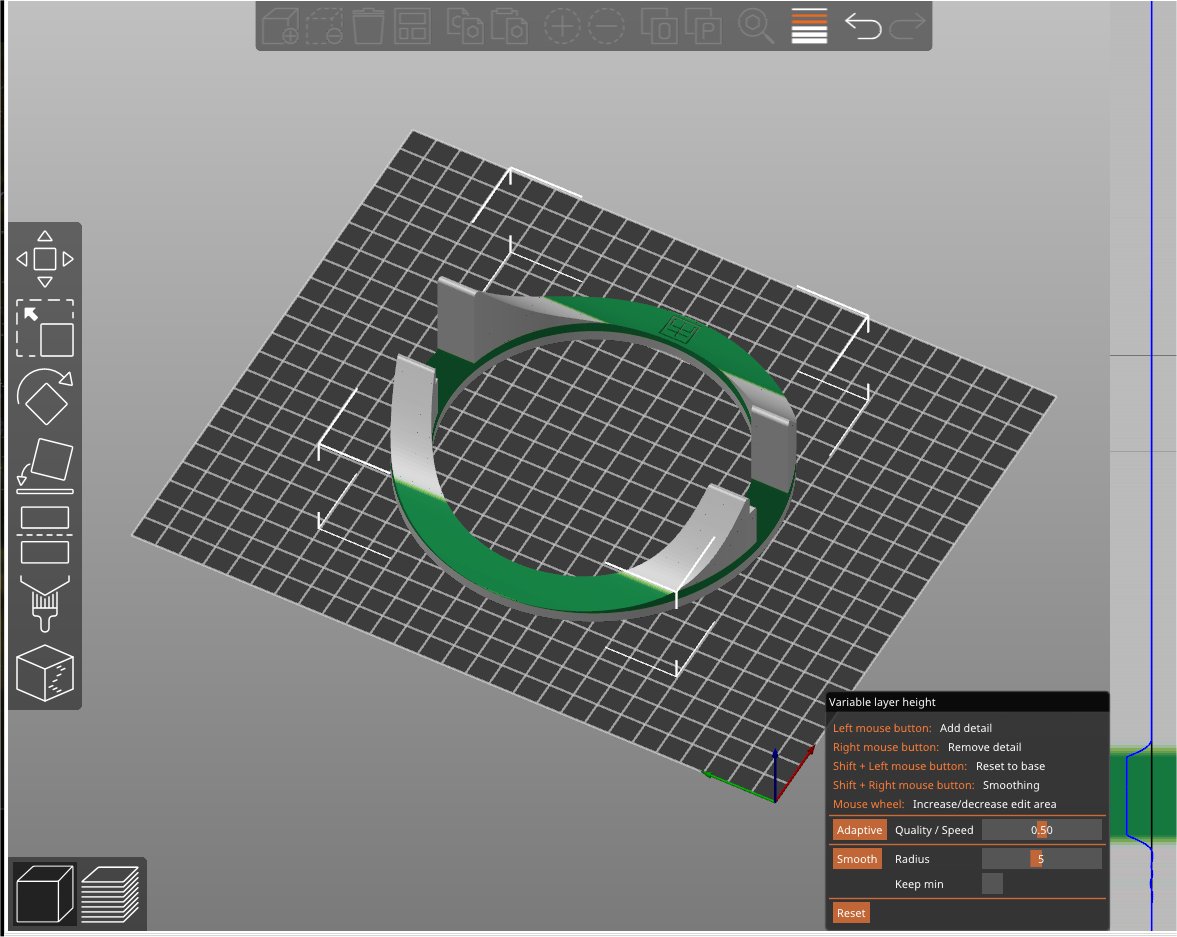Image resolution: width=1177 pixels, height=937 pixels.
Task: Click the Undo arrow
Action: (862, 26)
